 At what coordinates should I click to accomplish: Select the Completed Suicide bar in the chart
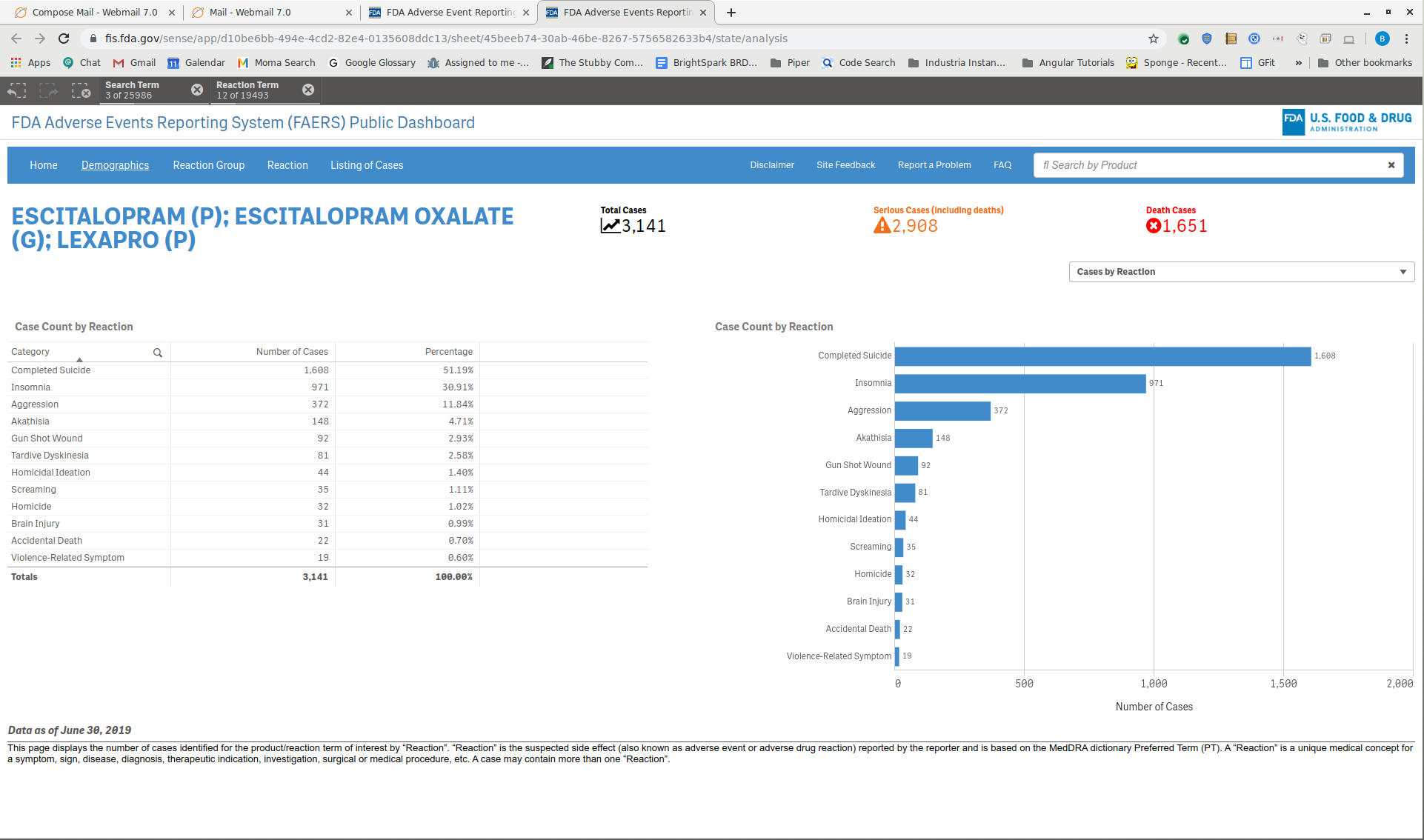(x=1102, y=356)
